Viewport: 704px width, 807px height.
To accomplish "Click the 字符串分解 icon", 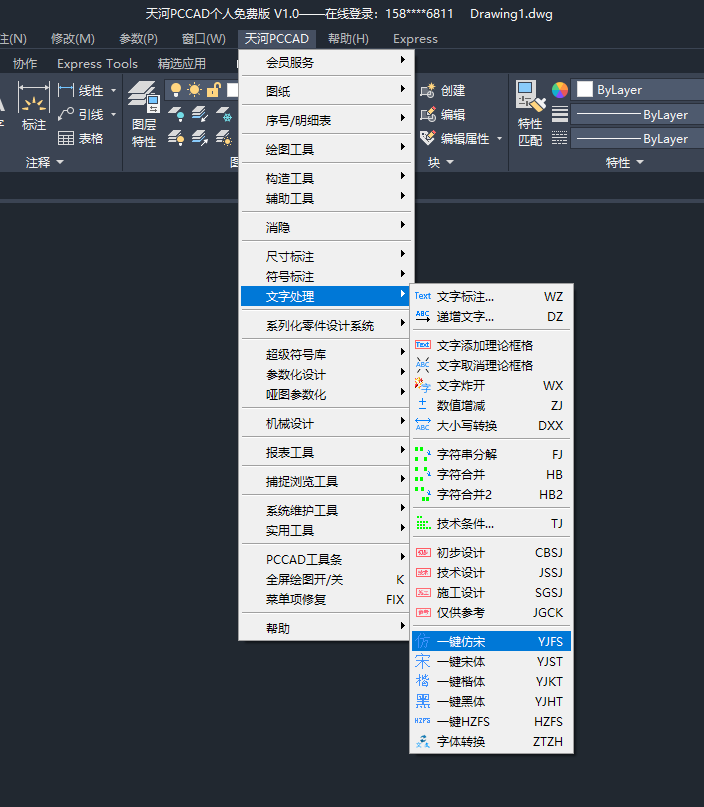I will pyautogui.click(x=423, y=454).
